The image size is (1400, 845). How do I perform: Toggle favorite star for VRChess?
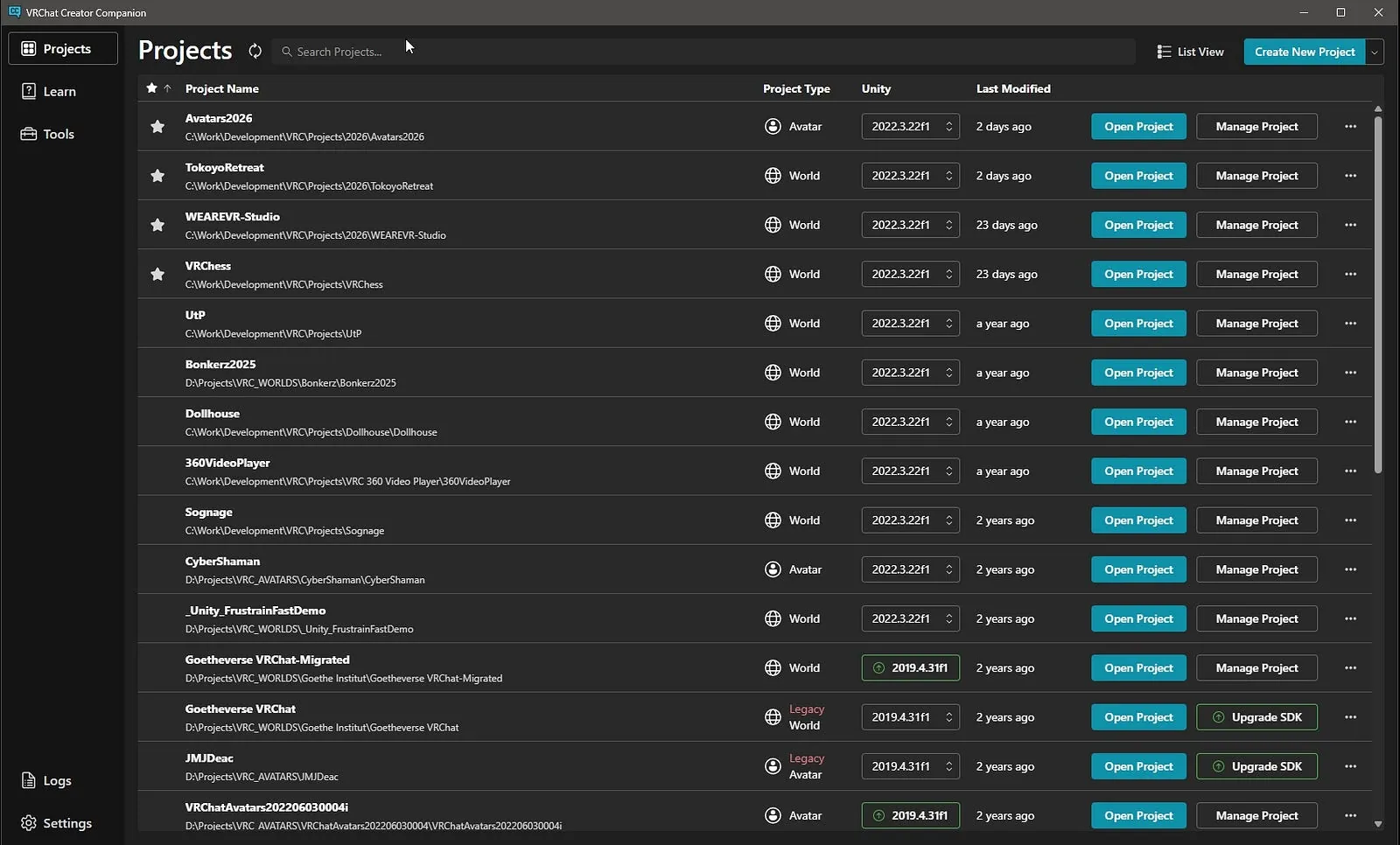pyautogui.click(x=157, y=275)
